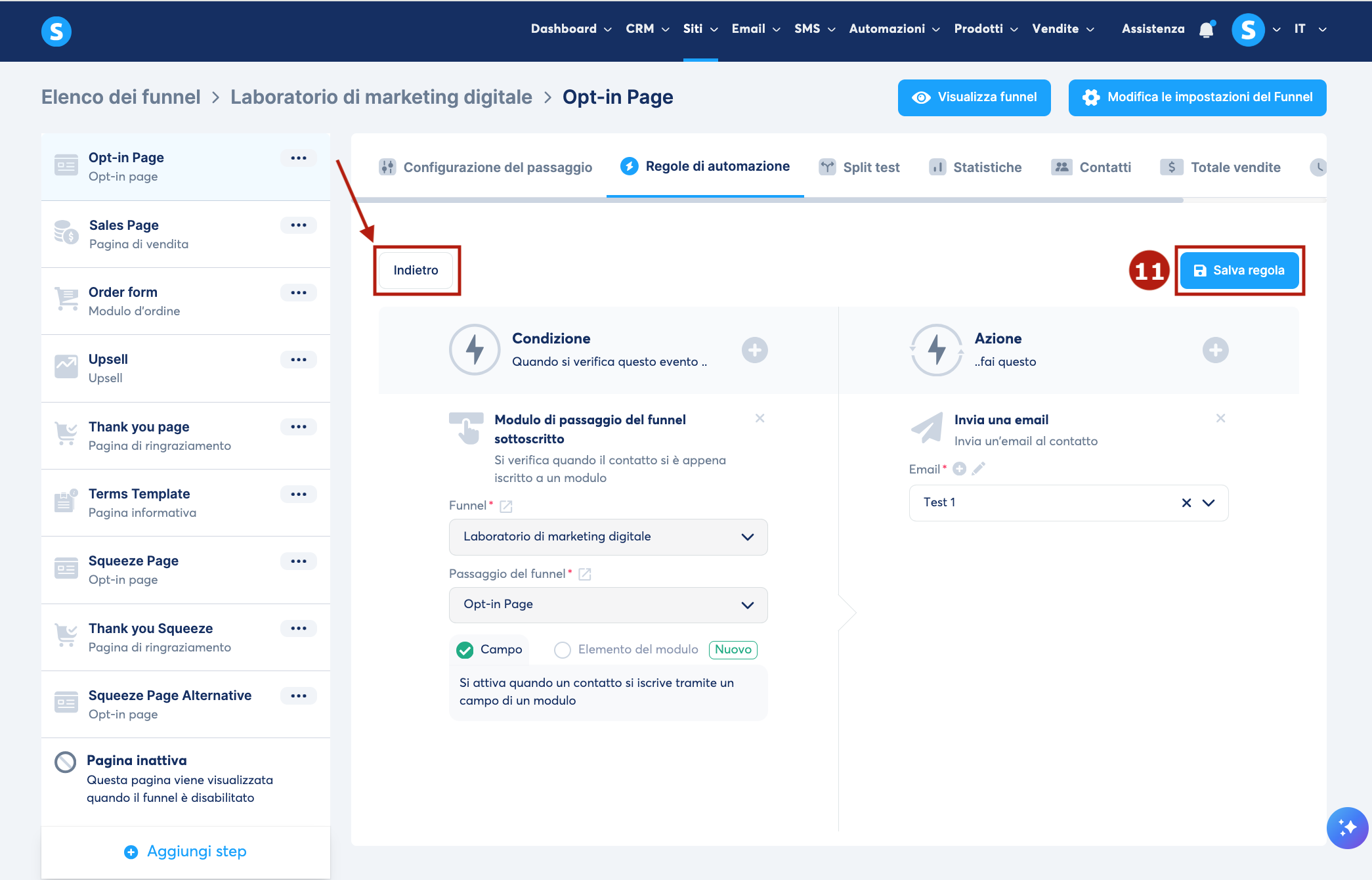Select the Regole di automazione tab
Viewport: 1372px width, 880px height.
[x=705, y=167]
